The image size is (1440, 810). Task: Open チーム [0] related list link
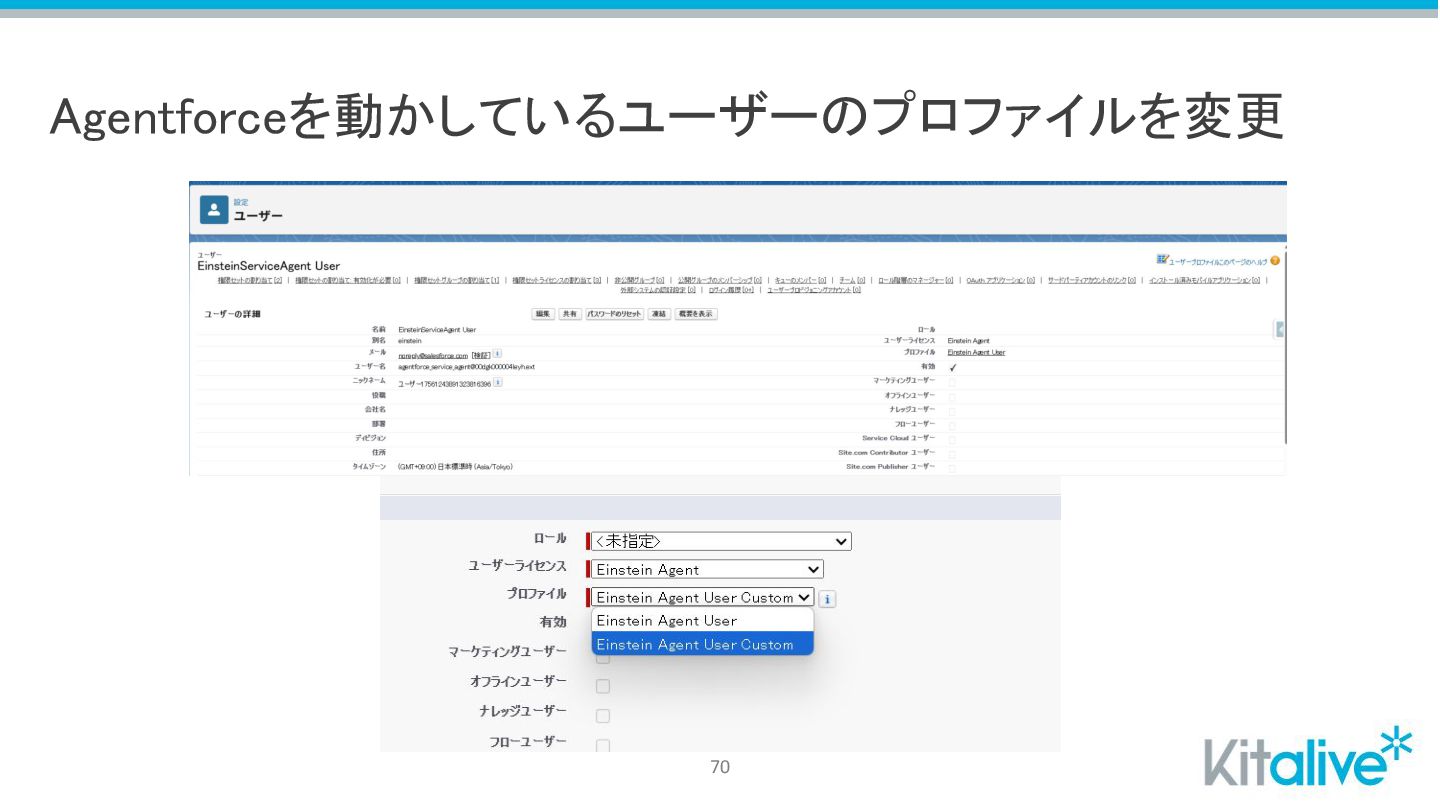point(852,280)
